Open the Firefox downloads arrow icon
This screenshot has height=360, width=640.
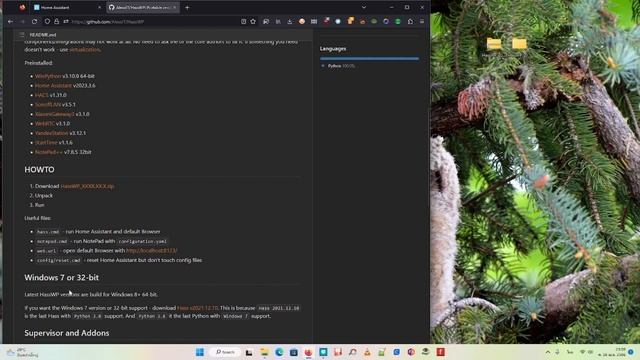point(290,22)
